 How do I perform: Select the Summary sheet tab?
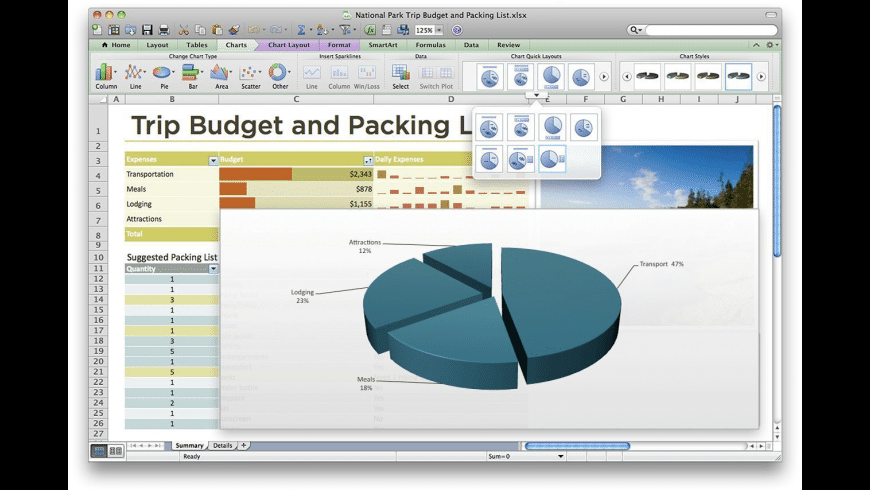(x=189, y=446)
